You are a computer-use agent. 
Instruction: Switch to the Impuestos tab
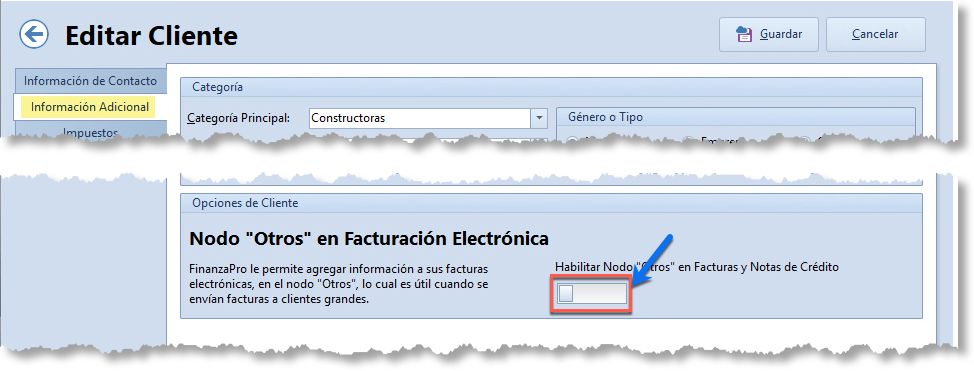point(90,131)
